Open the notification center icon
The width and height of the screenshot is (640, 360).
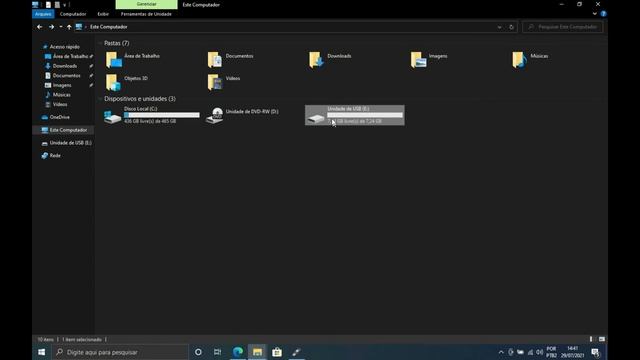point(595,352)
